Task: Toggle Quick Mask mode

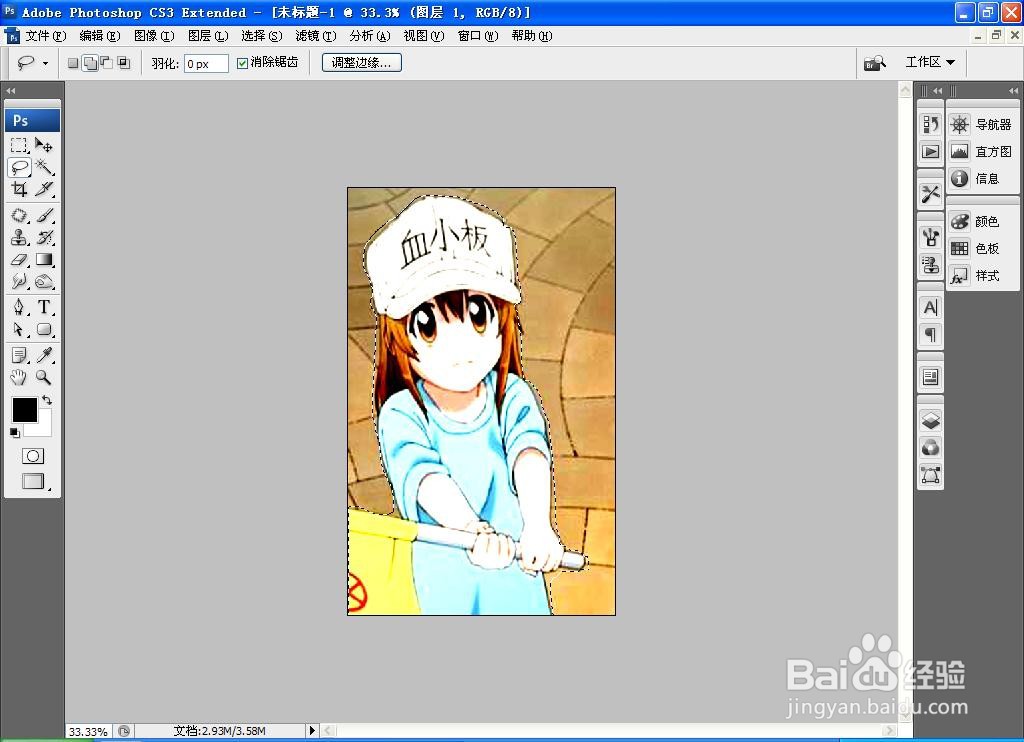Action: [33, 456]
